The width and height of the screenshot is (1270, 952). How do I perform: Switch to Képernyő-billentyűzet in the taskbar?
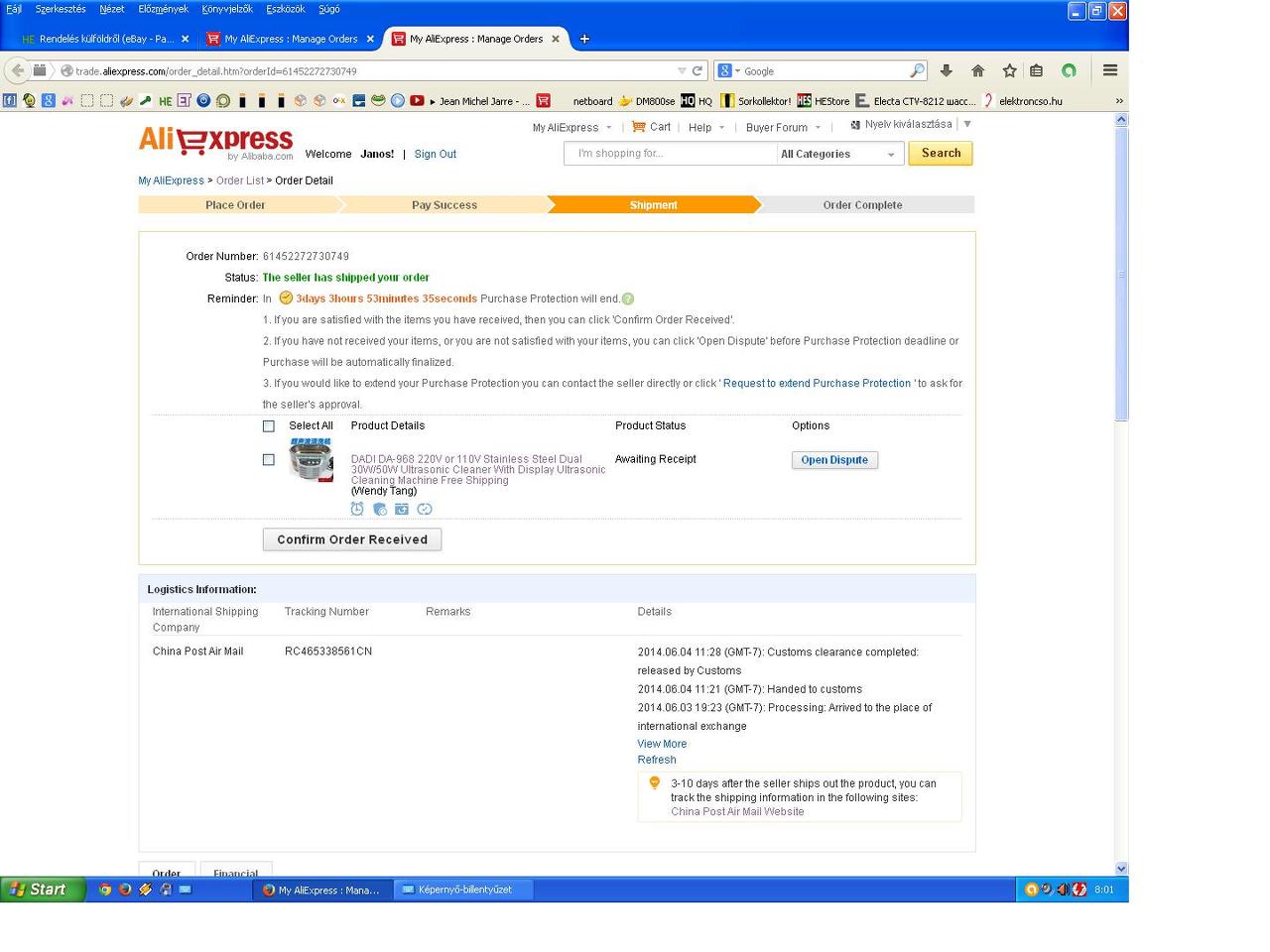coord(464,890)
